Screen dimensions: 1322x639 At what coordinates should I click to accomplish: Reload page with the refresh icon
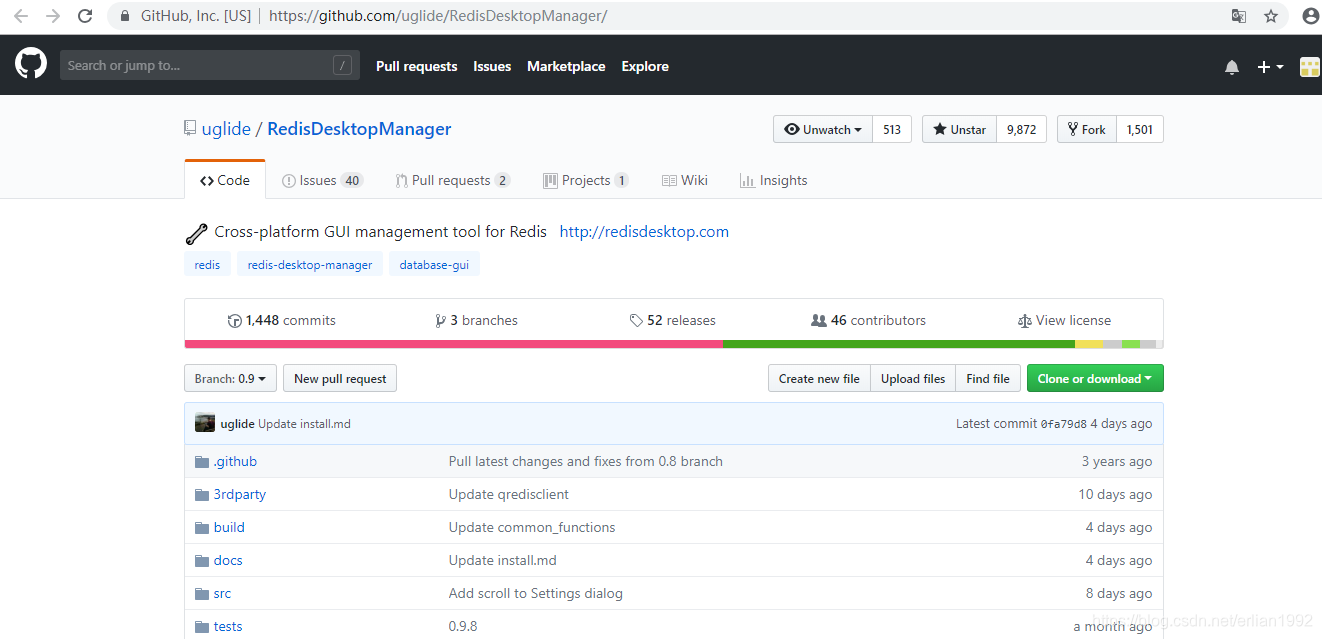point(85,16)
